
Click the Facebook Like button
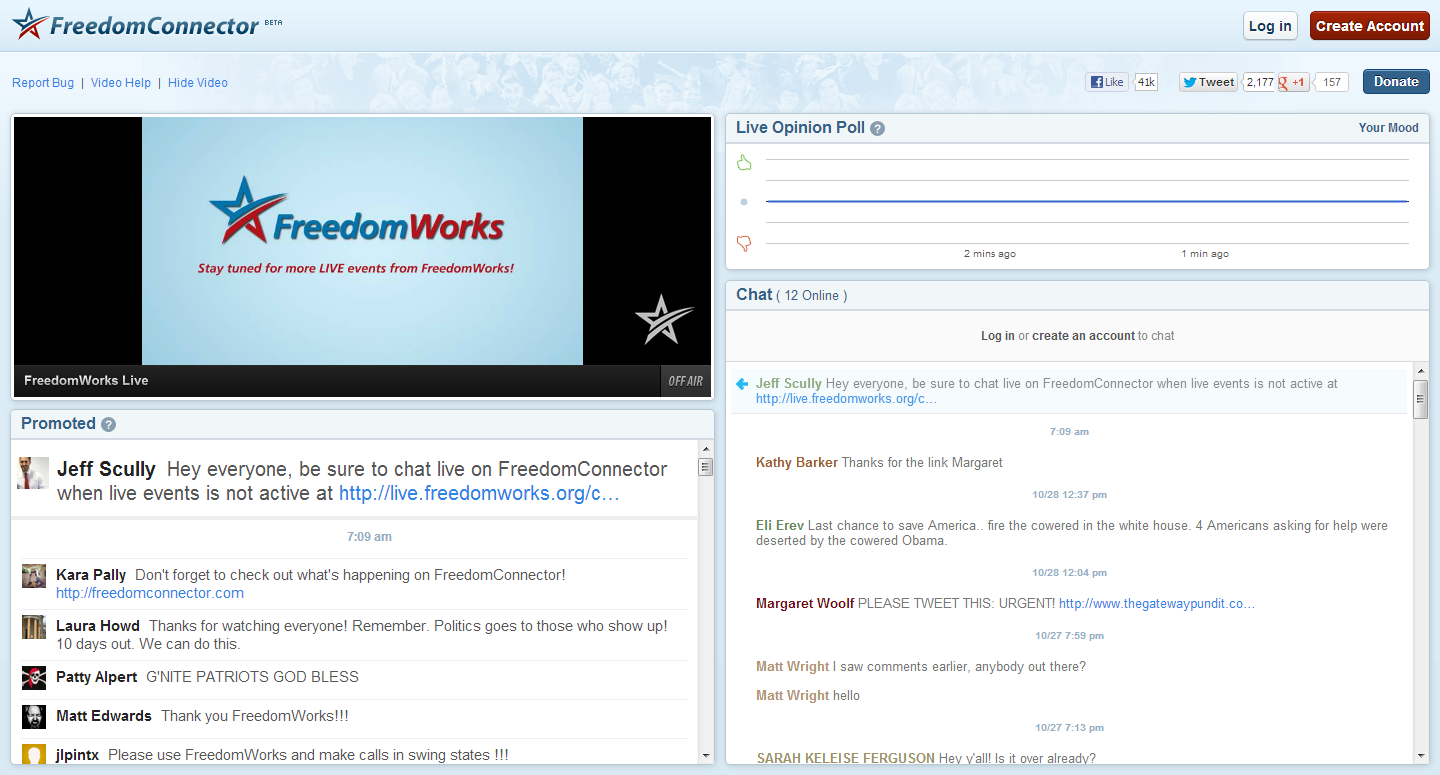click(x=1108, y=82)
